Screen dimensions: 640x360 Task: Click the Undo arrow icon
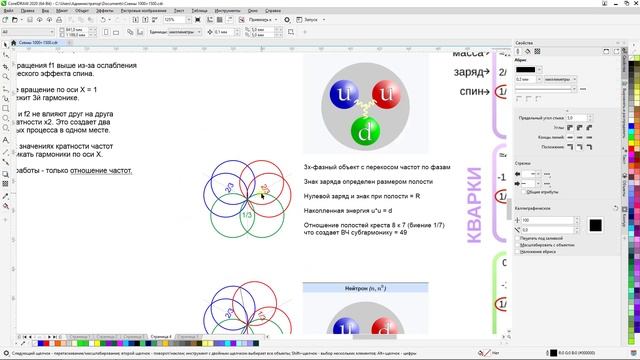coord(103,20)
